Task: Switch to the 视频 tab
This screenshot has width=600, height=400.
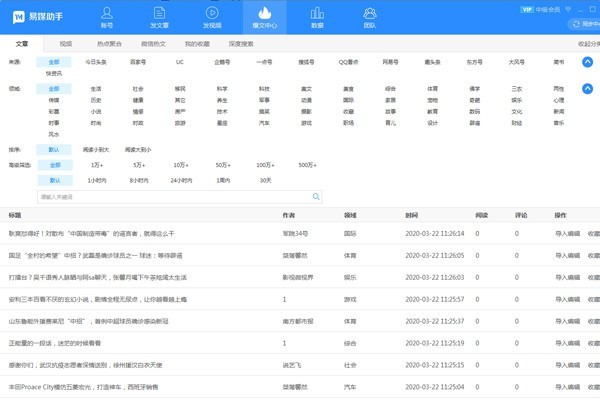Action: pyautogui.click(x=66, y=45)
